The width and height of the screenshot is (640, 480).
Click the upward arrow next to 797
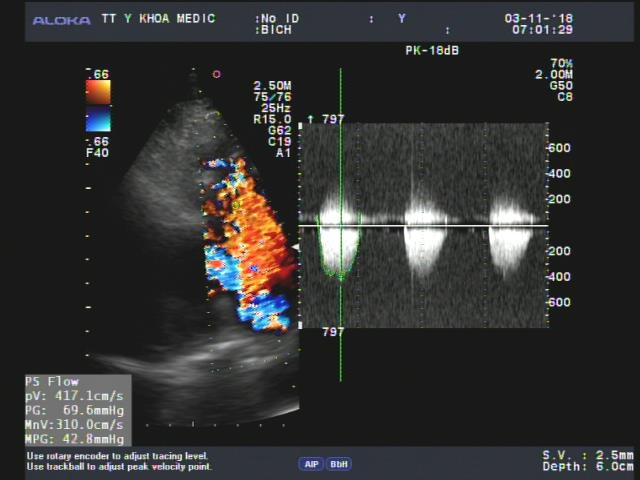pos(311,119)
